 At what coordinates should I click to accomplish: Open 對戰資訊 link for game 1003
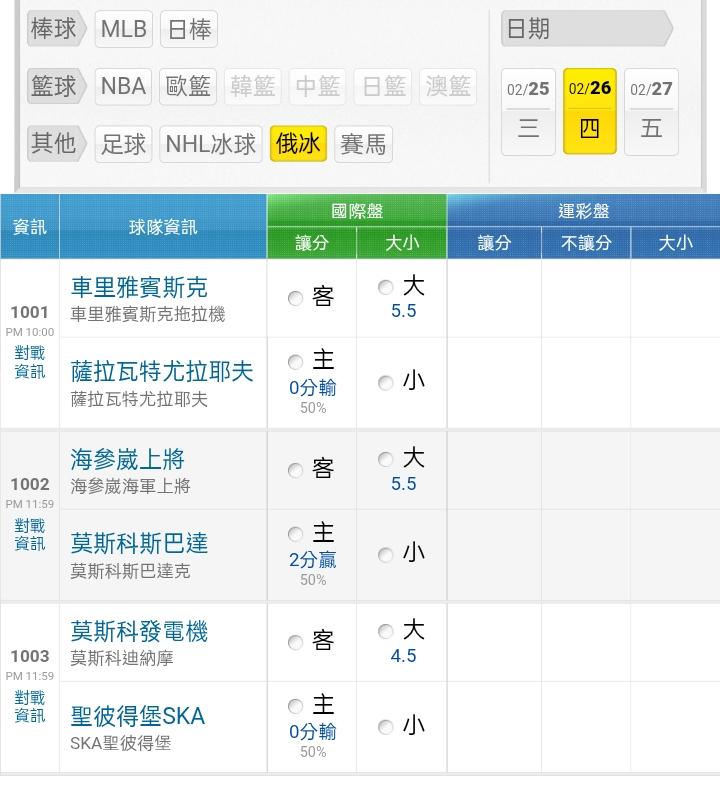(x=30, y=706)
